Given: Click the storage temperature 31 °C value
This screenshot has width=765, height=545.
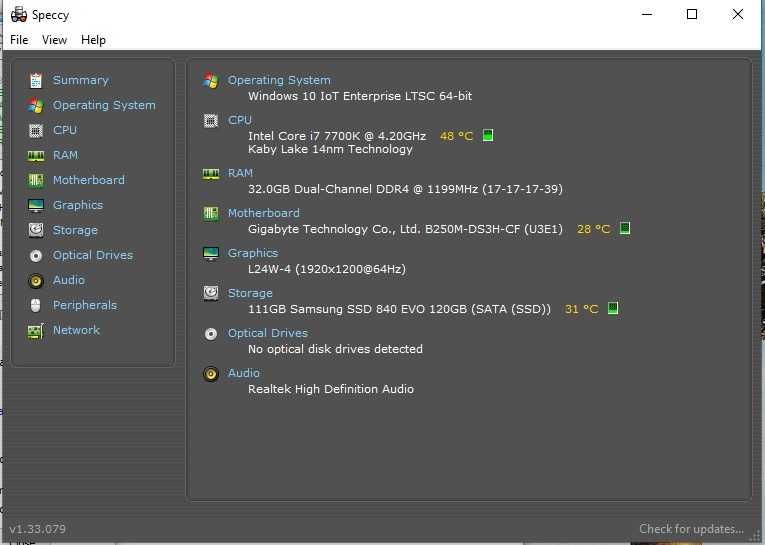Looking at the screenshot, I should pos(582,309).
